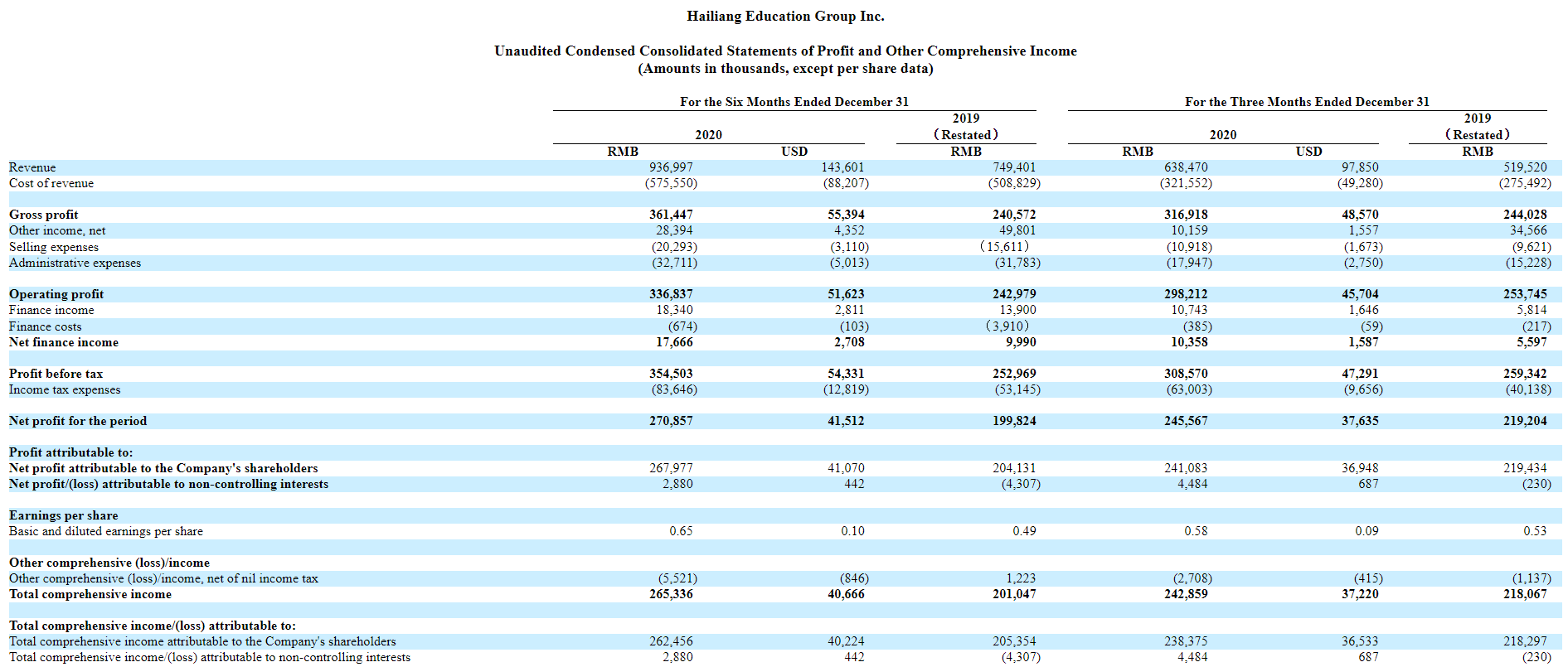Click 'Total comprehensive income attributable to the Company's shareholders'

[x=202, y=641]
